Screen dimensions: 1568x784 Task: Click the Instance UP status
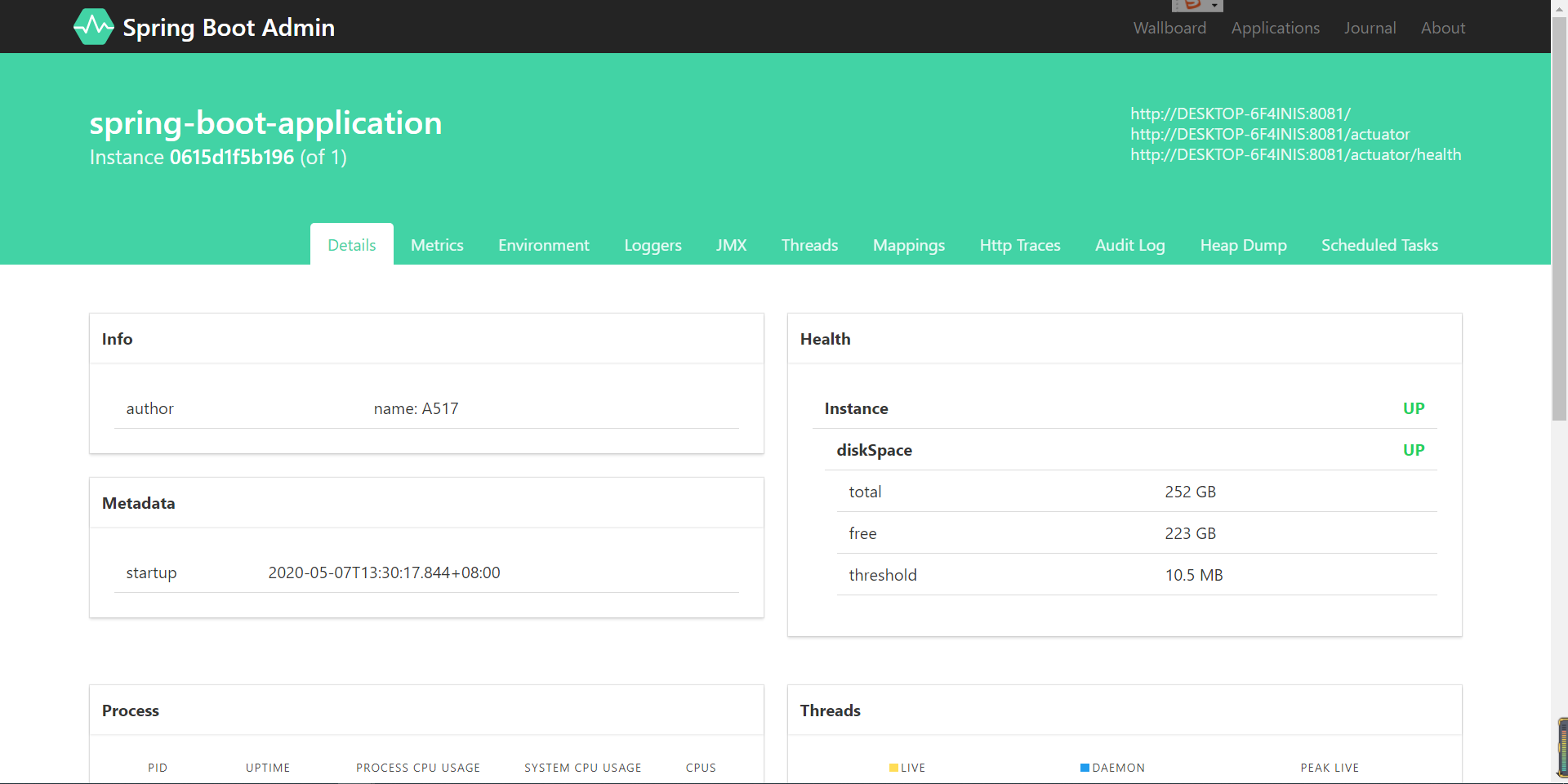pyautogui.click(x=1414, y=408)
